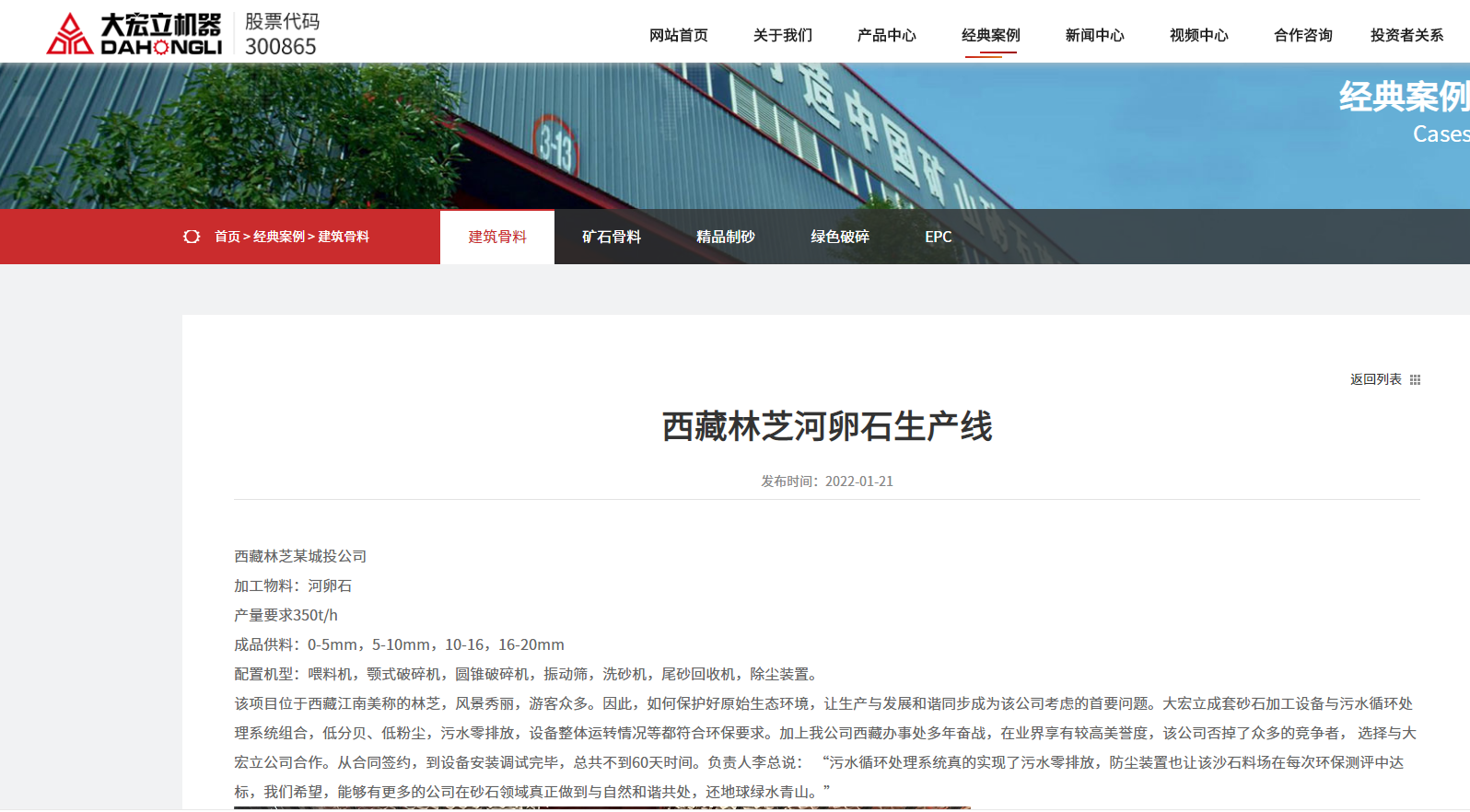
Task: Open the 产品中心 menu item
Action: coord(887,35)
